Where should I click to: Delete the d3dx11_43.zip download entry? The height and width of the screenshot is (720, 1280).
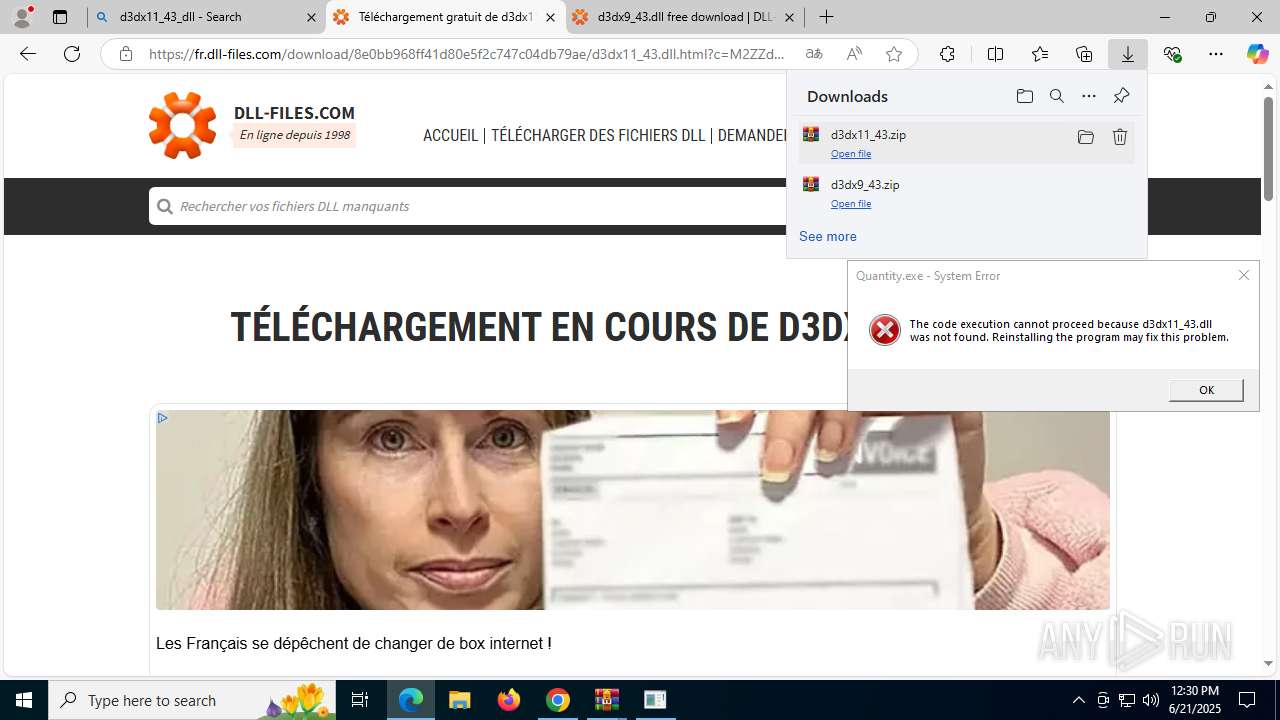coord(1120,137)
